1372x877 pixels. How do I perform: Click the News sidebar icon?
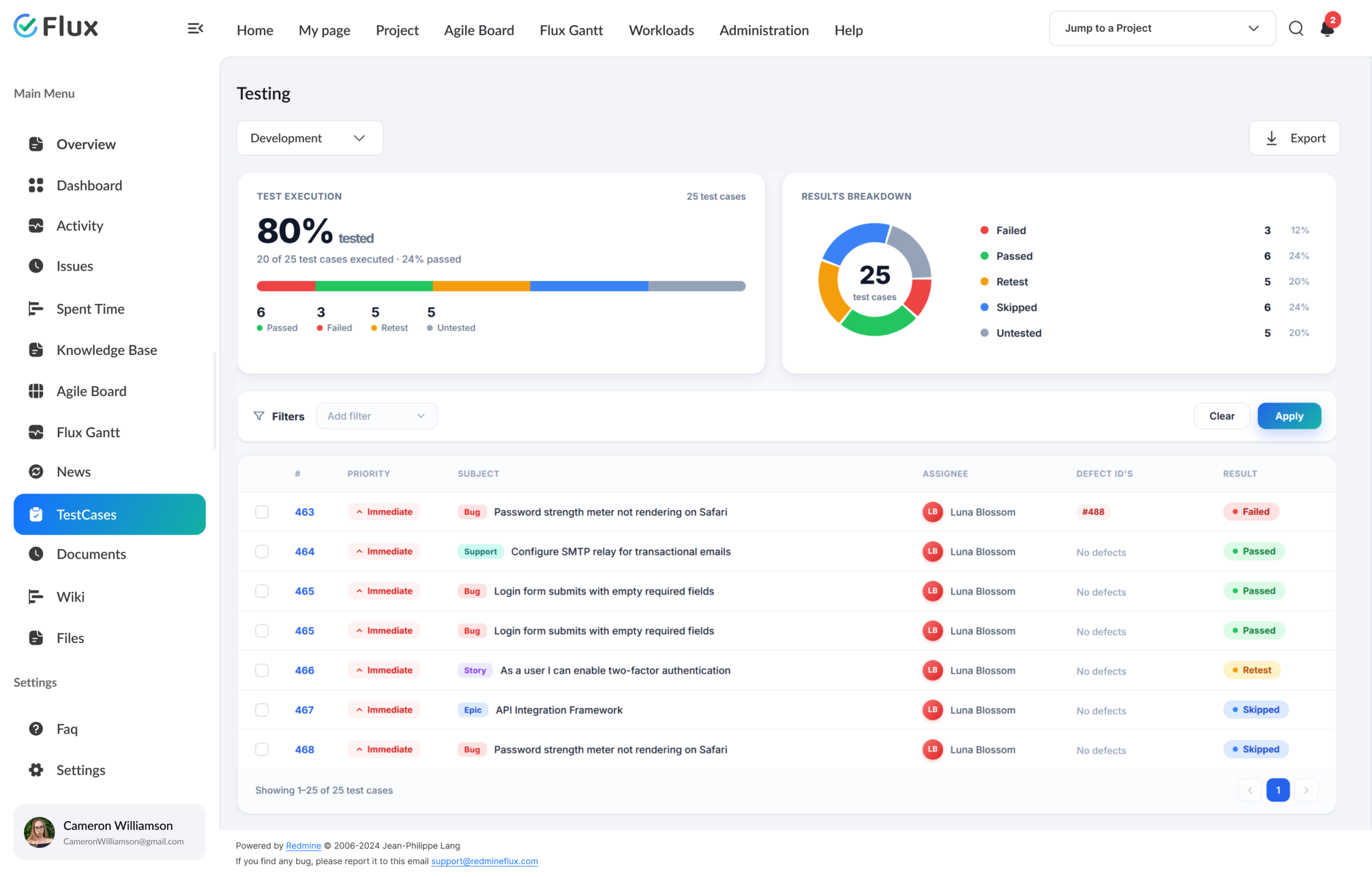[x=36, y=471]
